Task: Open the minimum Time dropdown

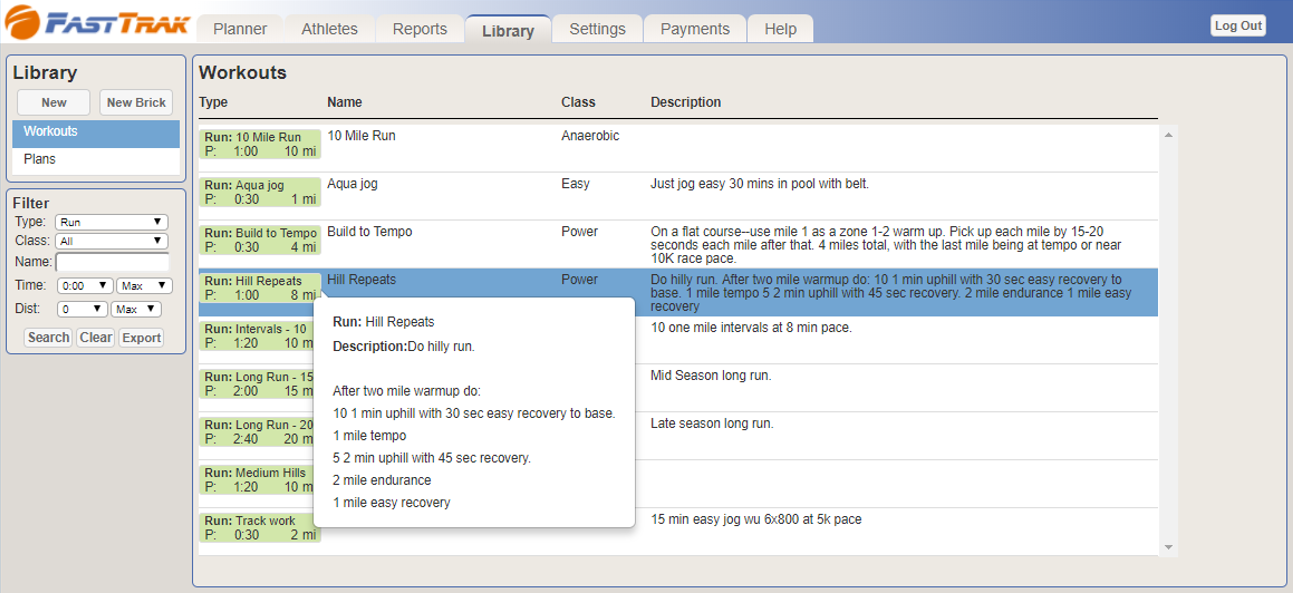Action: [x=84, y=286]
